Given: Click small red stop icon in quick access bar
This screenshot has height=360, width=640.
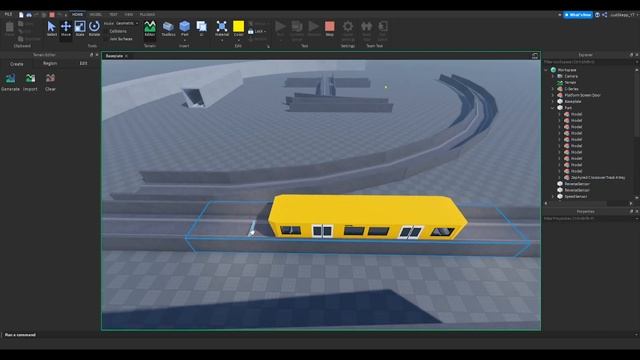Looking at the screenshot, I should coord(52,15).
